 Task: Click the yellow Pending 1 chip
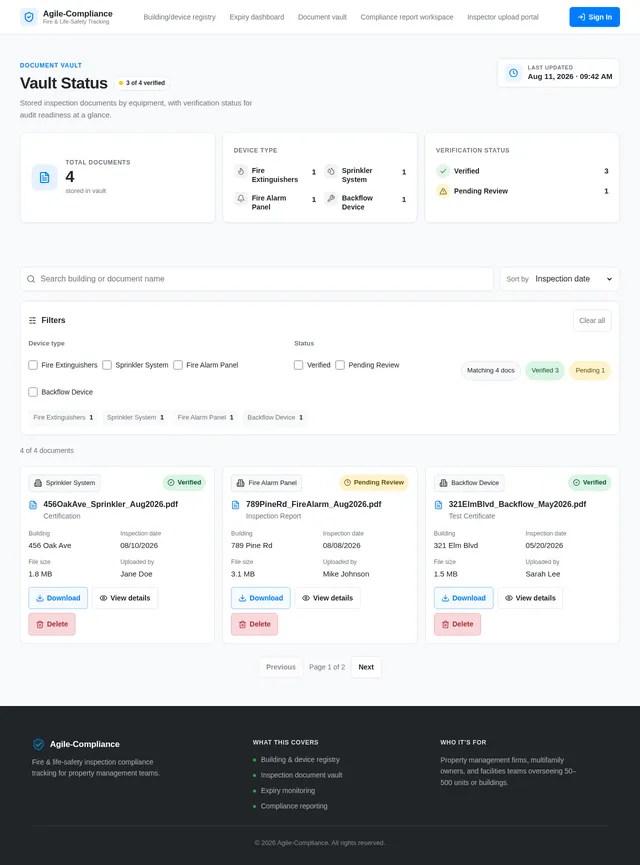[x=590, y=371]
